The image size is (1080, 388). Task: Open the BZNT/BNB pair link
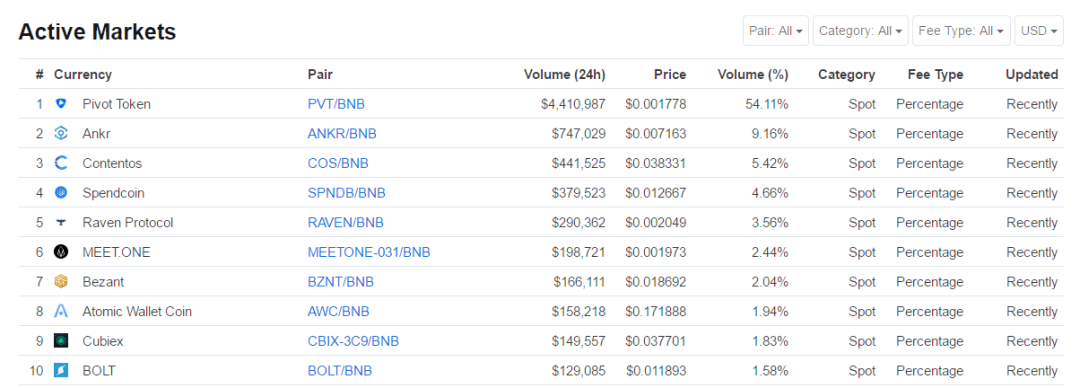pyautogui.click(x=341, y=282)
